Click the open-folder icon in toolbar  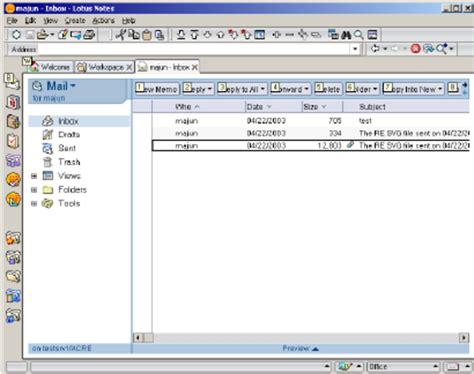[x=43, y=35]
